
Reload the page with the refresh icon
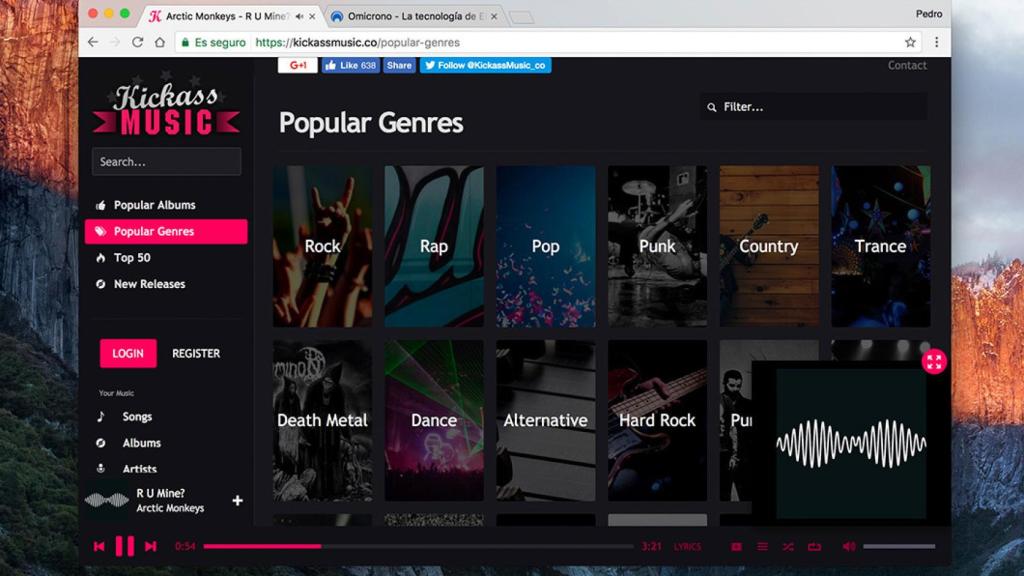pos(135,42)
